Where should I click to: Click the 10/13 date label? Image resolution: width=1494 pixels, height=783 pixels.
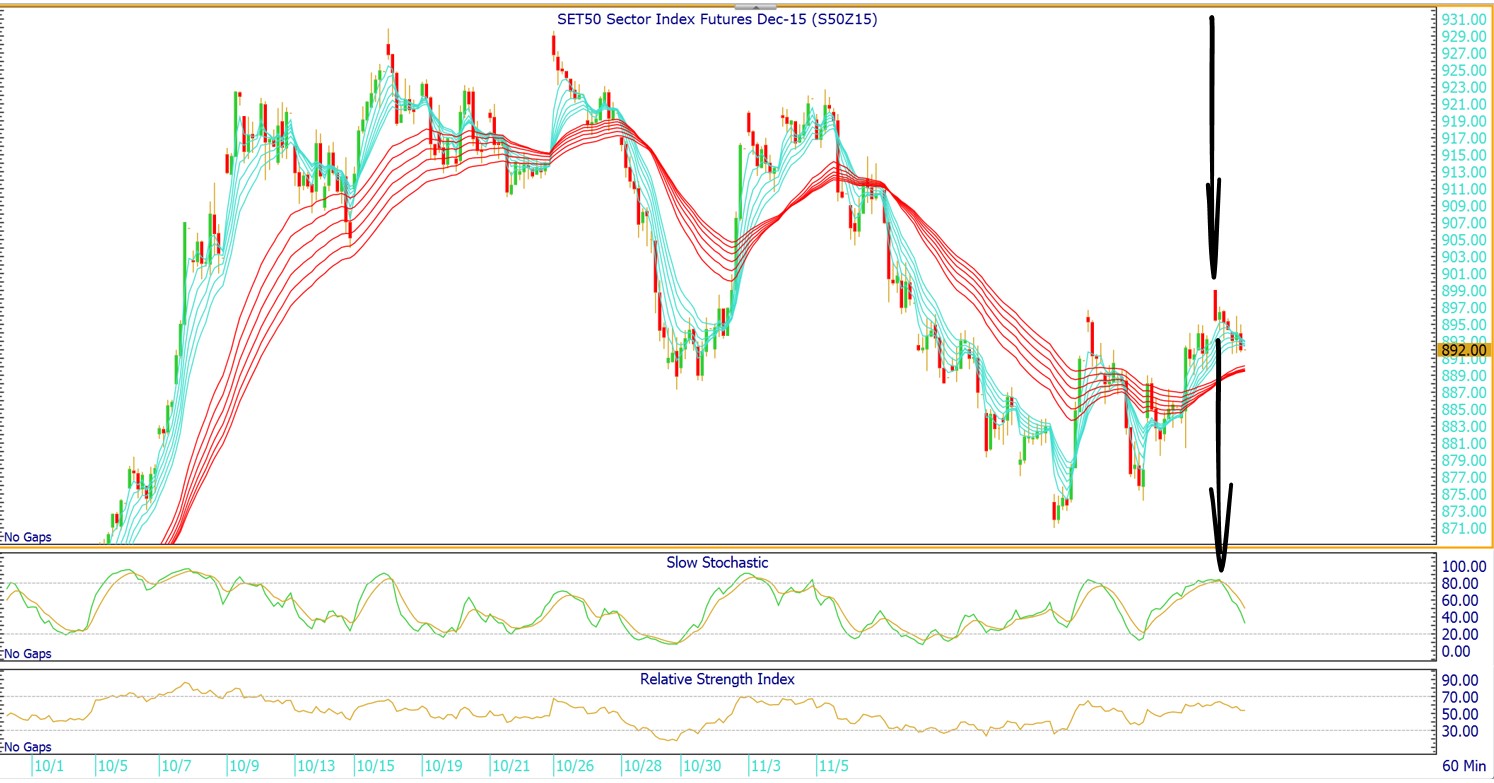[315, 766]
